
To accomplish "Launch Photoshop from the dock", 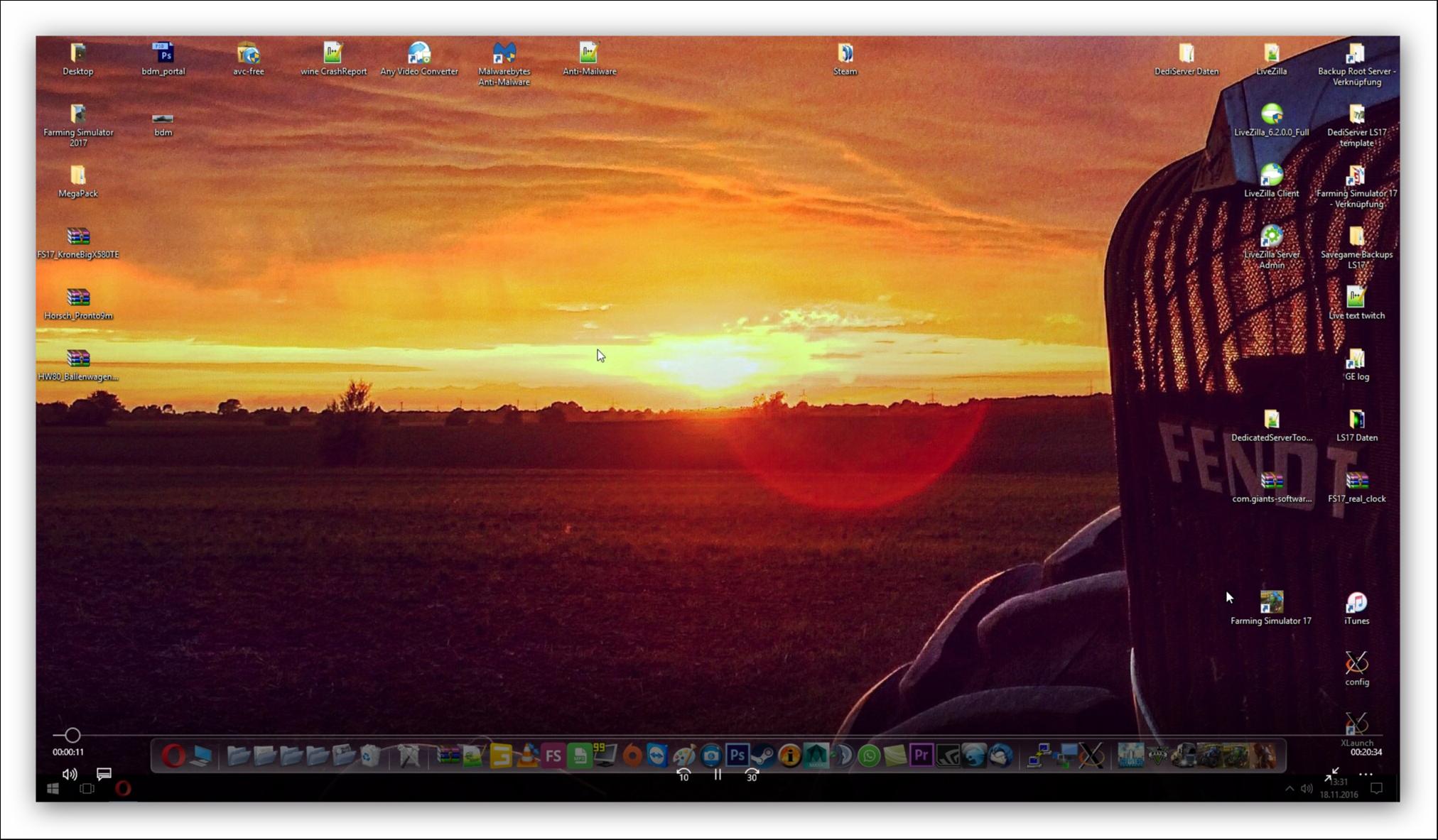I will point(737,756).
